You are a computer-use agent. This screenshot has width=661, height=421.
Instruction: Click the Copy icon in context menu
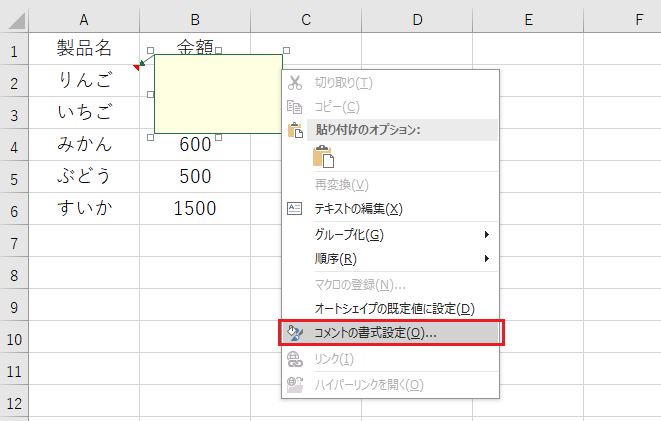pos(295,107)
